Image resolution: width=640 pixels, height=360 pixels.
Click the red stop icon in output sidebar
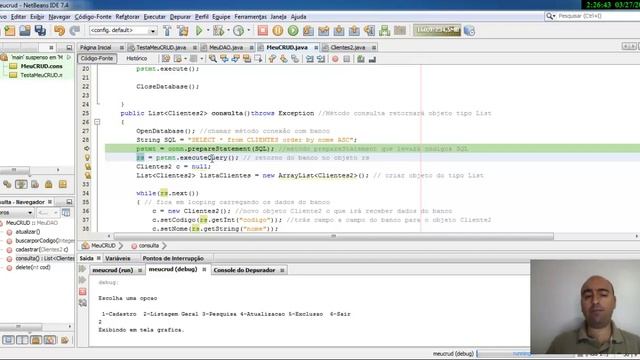83,291
